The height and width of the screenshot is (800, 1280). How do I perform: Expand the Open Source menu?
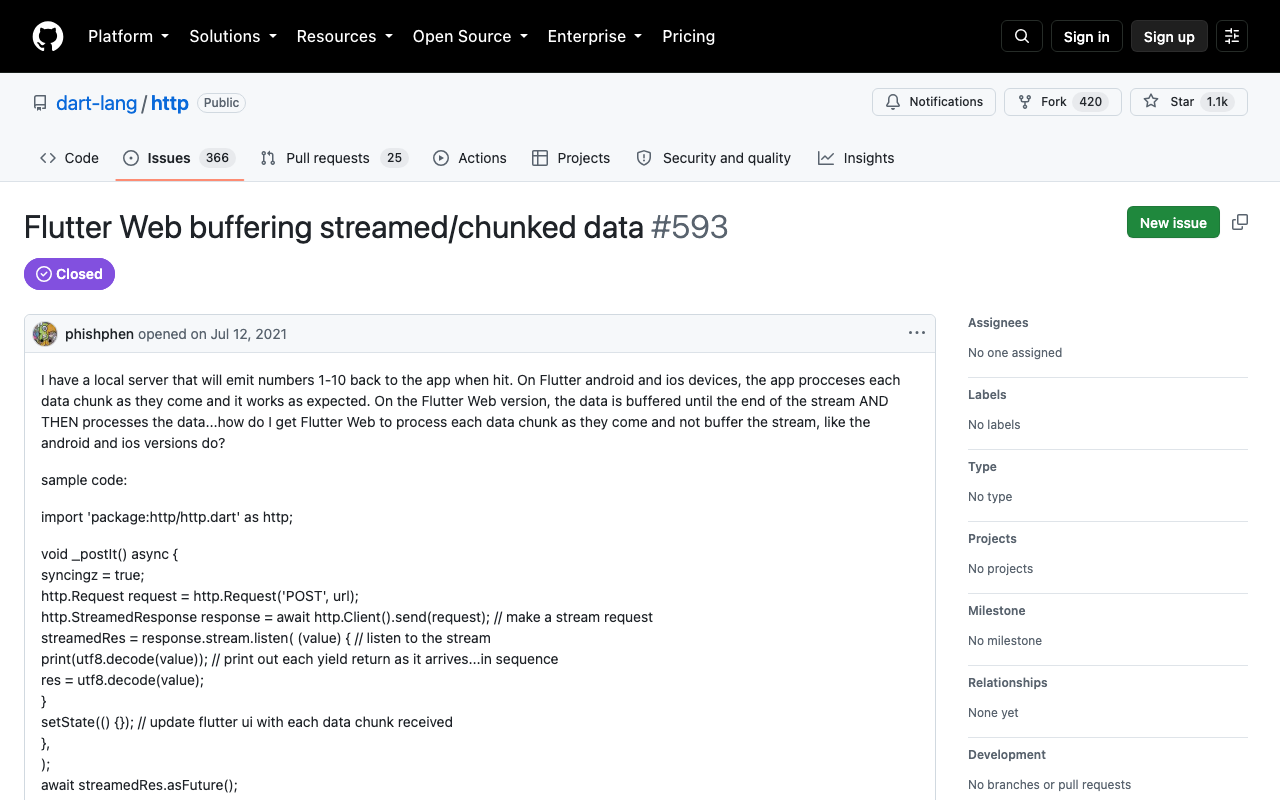[470, 36]
